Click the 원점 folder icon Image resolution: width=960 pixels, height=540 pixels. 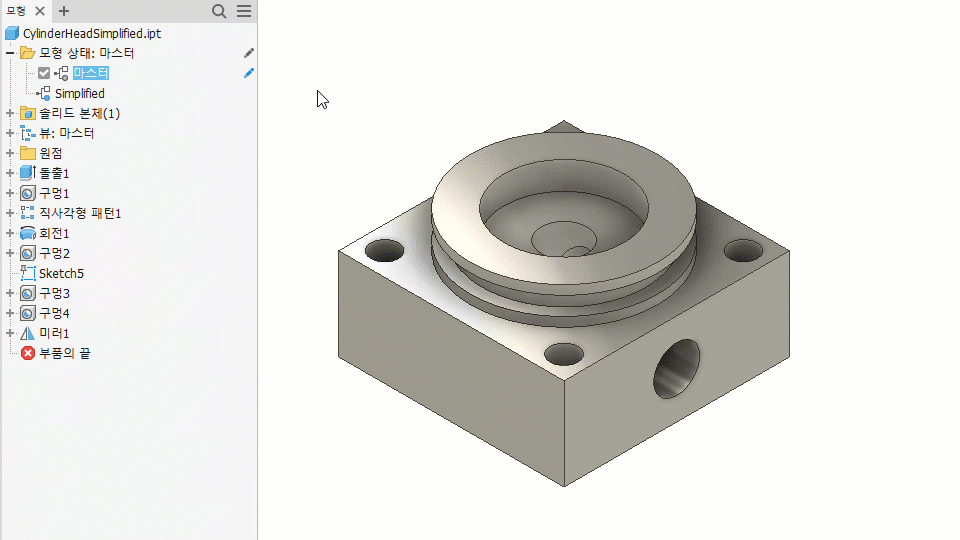point(28,153)
